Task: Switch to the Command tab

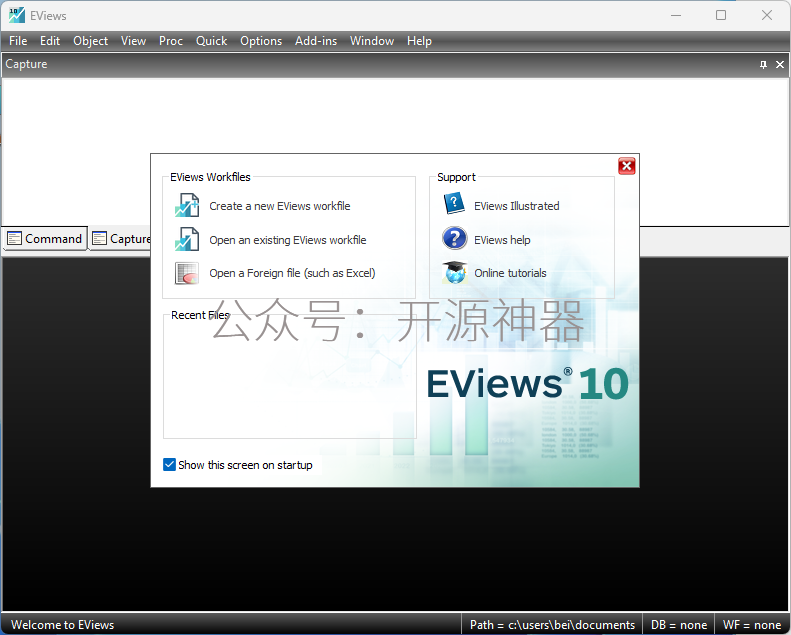Action: (x=45, y=239)
